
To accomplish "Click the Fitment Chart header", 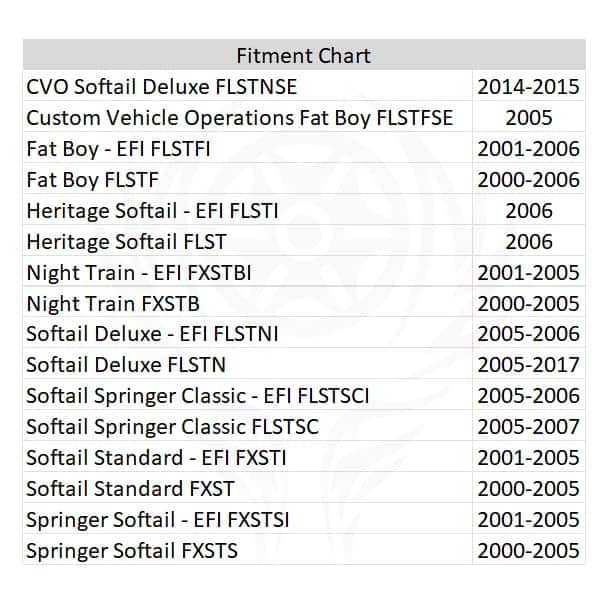I will (x=303, y=55).
